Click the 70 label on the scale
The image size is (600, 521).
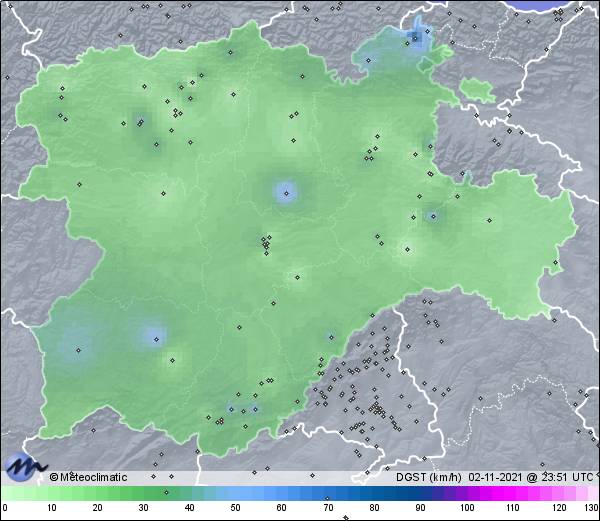coord(328,508)
